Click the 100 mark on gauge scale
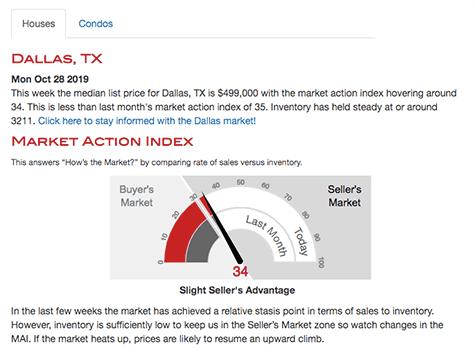This screenshot has width=475, height=363. (x=321, y=263)
